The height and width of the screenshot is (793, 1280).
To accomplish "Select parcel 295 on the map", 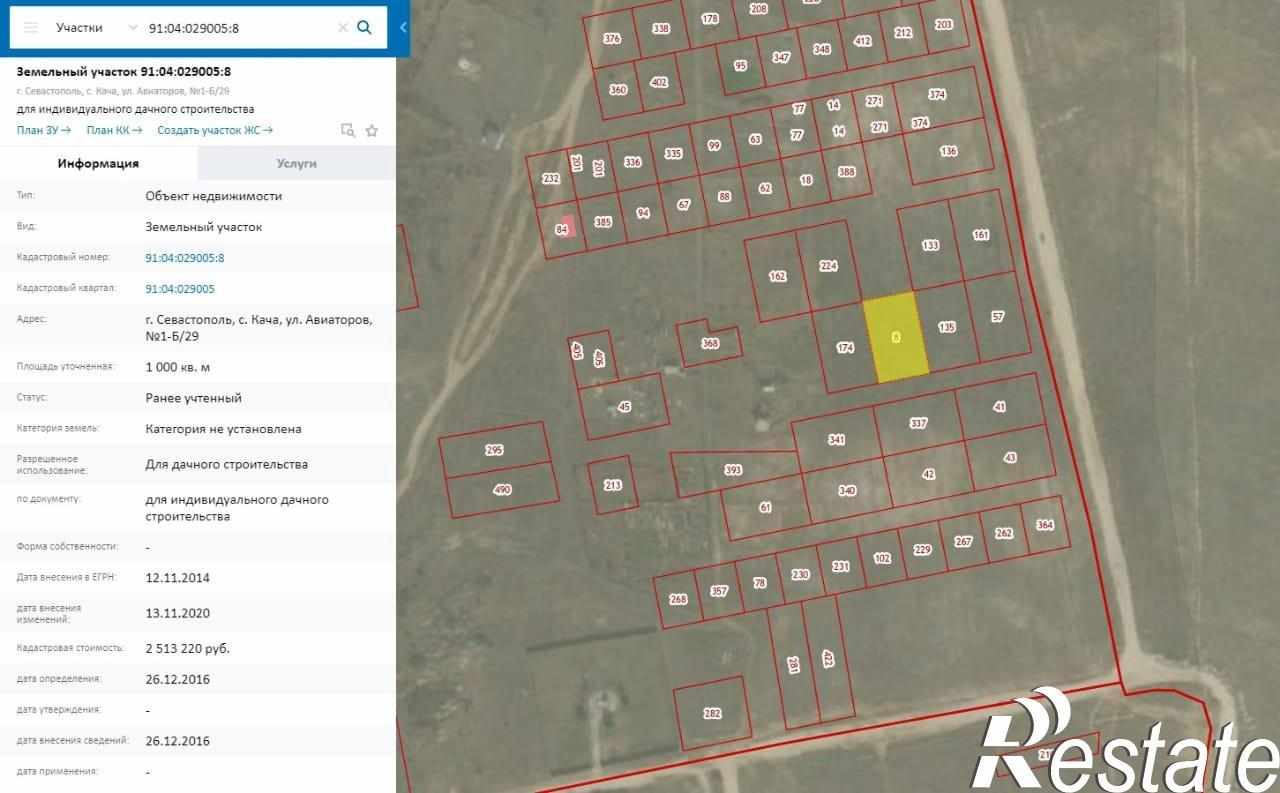I will [494, 450].
